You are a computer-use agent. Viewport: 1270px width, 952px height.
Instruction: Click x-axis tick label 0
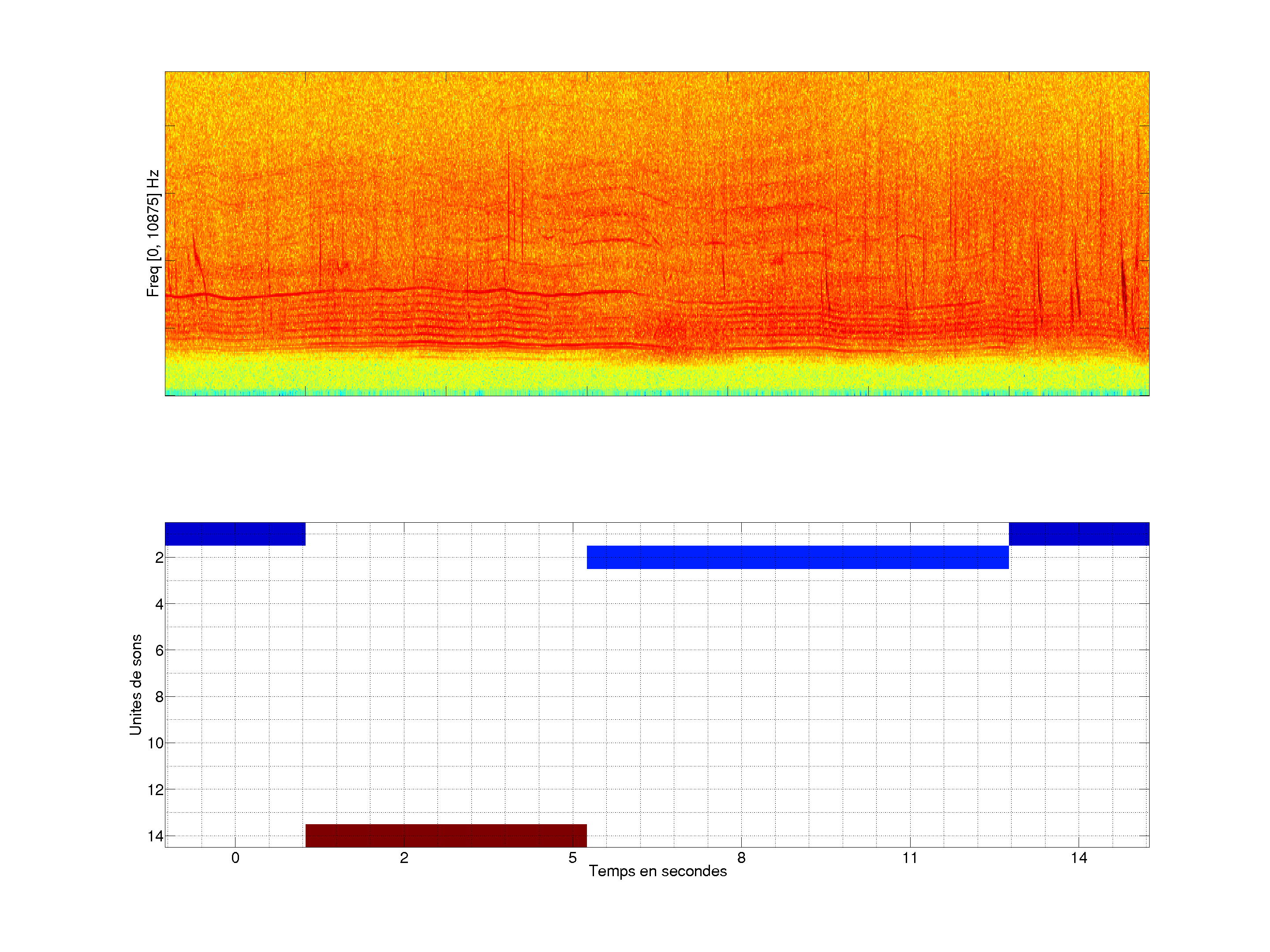coord(235,858)
